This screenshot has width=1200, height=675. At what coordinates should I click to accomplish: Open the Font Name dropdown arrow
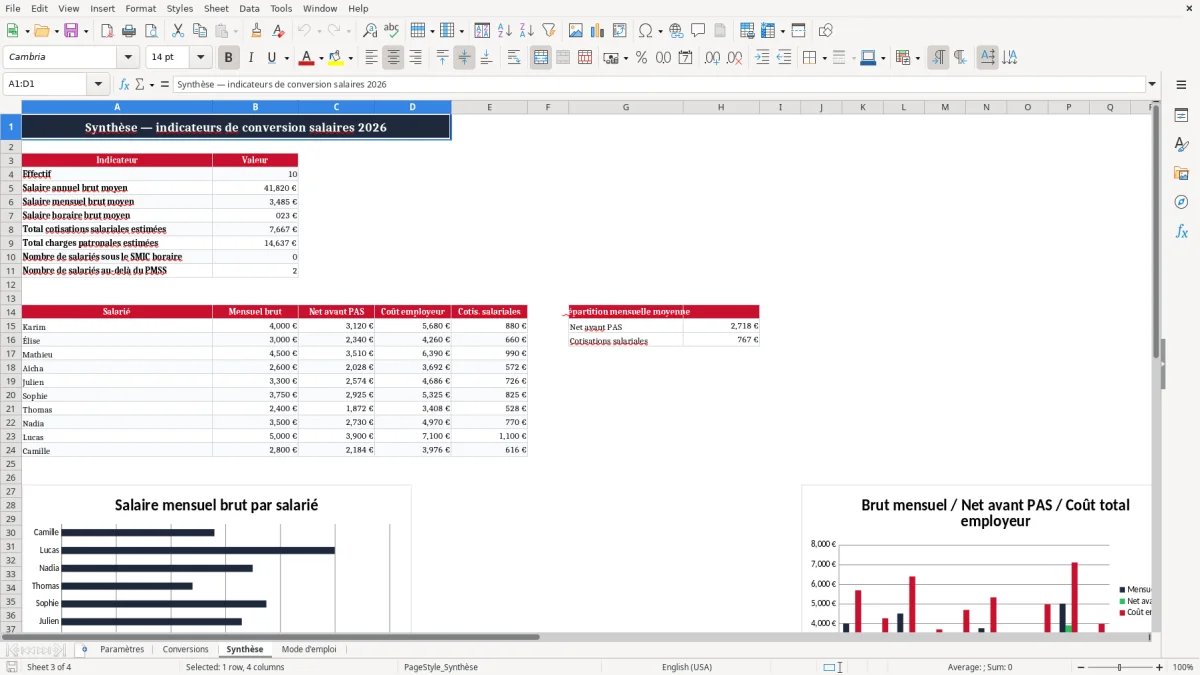click(128, 58)
